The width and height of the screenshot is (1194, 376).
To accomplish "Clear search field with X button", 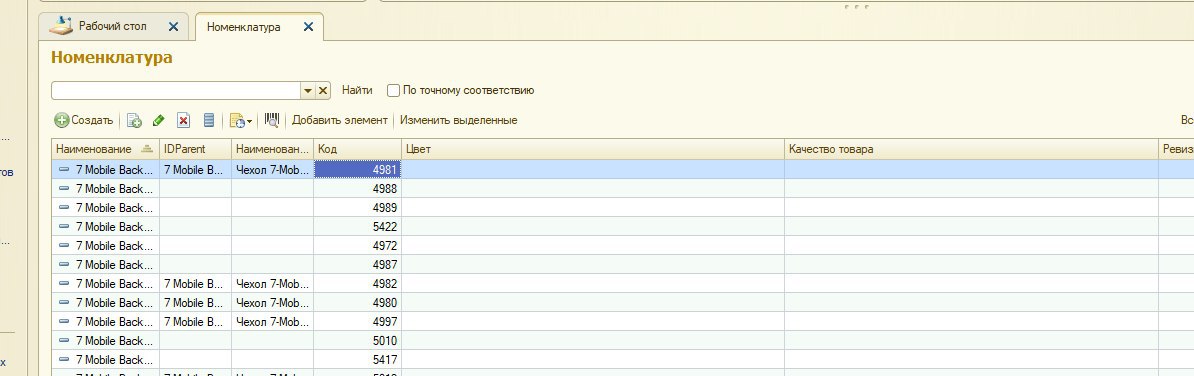I will pos(323,91).
